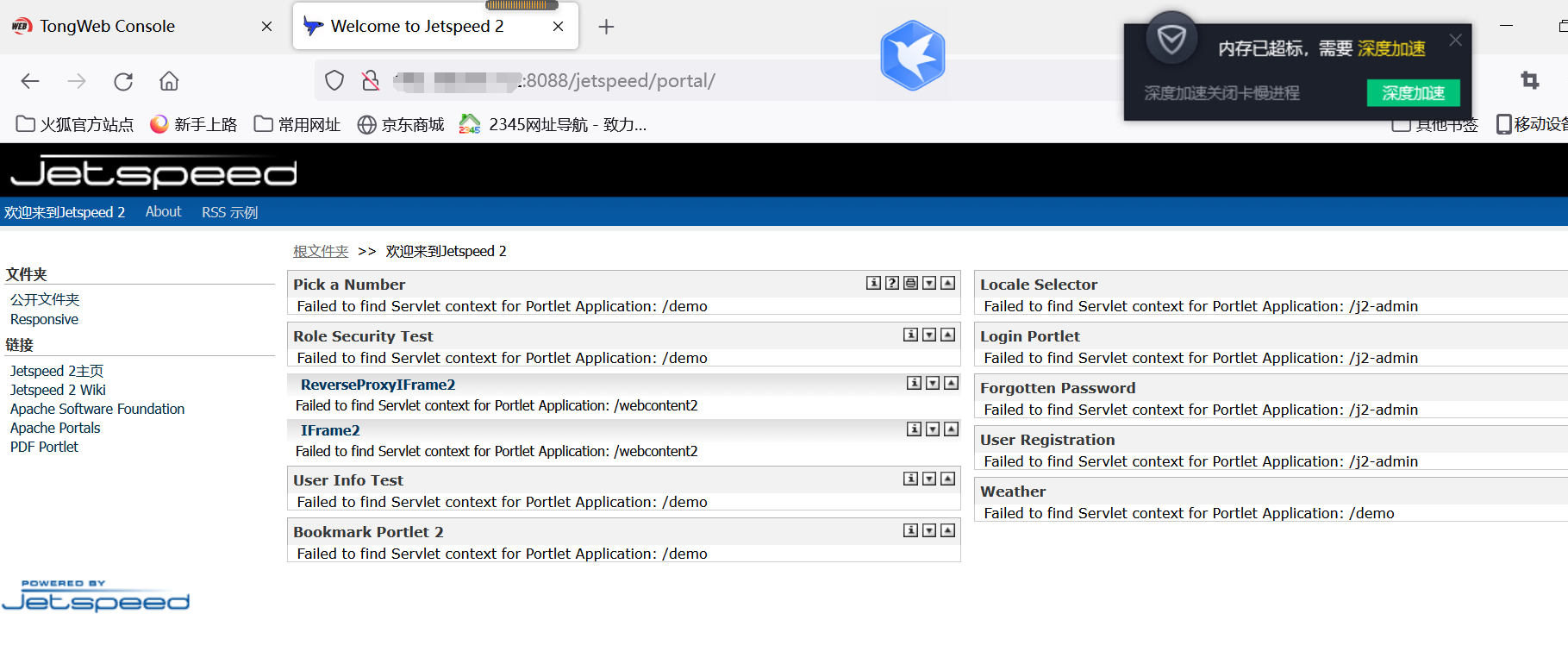
Task: Minimize the Role Security Test portlet
Action: click(929, 335)
